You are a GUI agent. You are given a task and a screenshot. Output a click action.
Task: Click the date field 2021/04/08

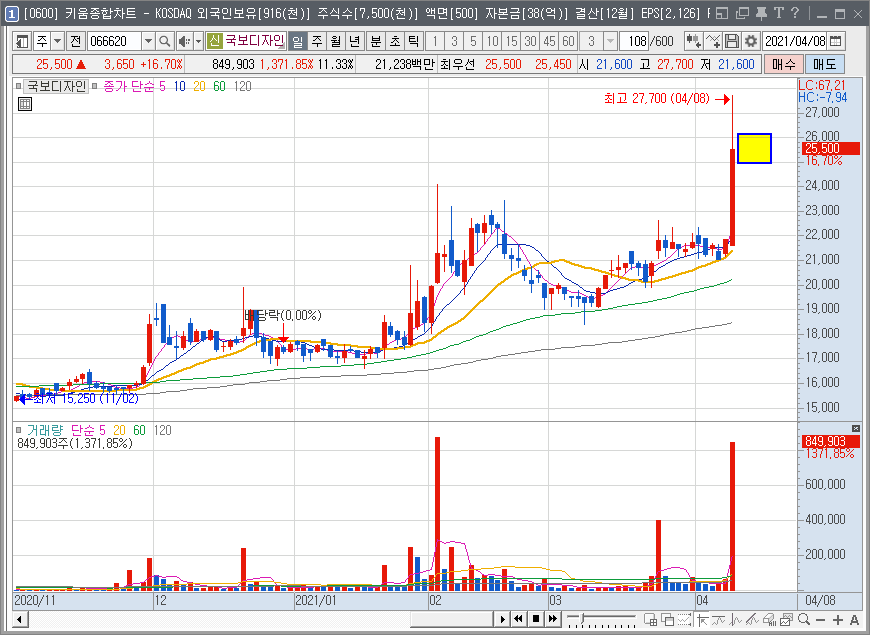coord(795,41)
